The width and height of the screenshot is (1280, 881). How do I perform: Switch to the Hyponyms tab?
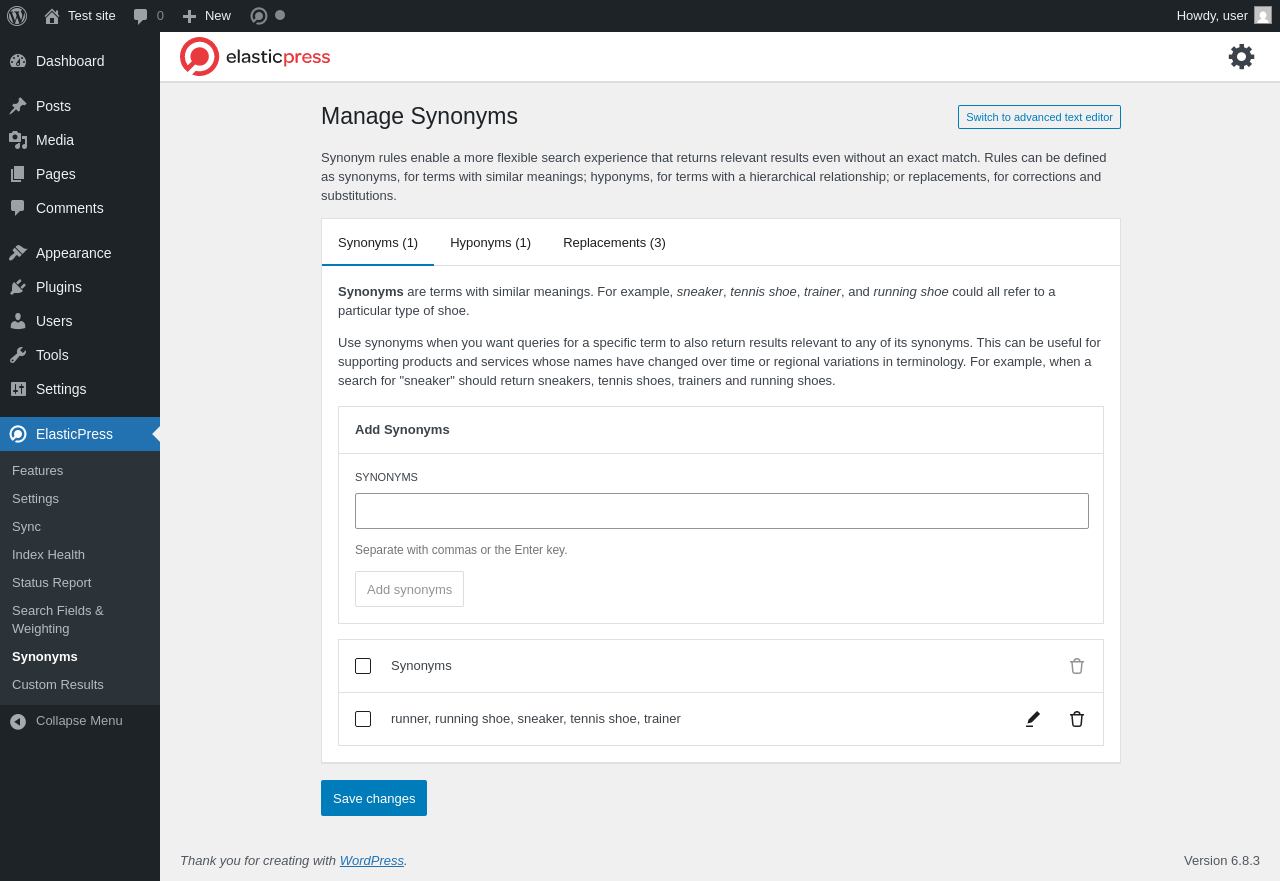coord(490,243)
